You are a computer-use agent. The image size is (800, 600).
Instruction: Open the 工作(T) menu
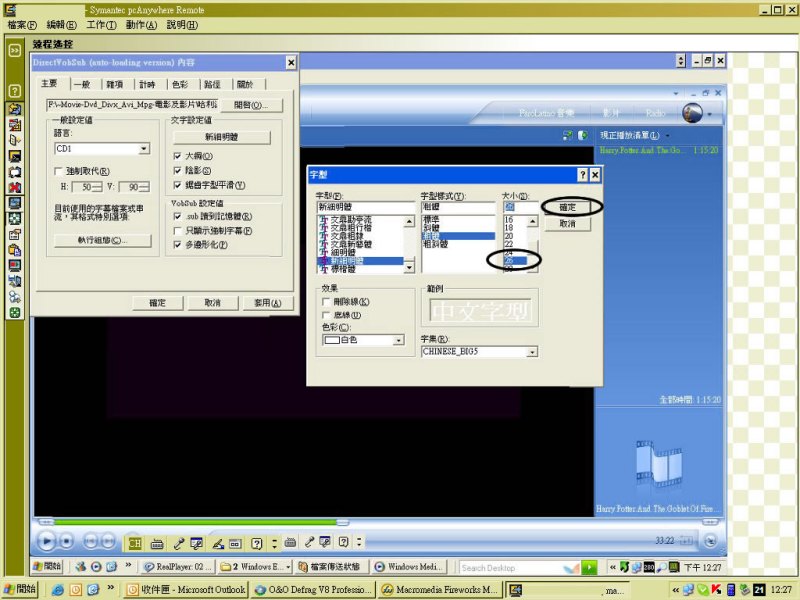pyautogui.click(x=101, y=25)
